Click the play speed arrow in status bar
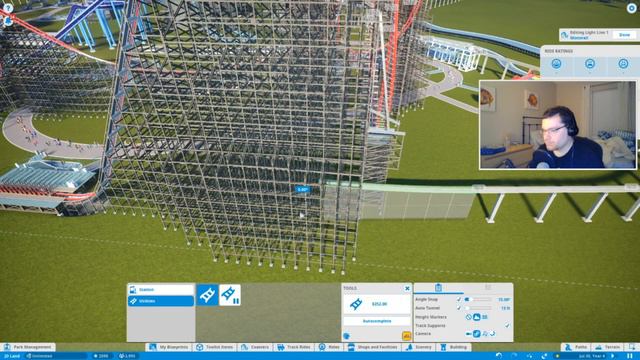 (x=613, y=356)
